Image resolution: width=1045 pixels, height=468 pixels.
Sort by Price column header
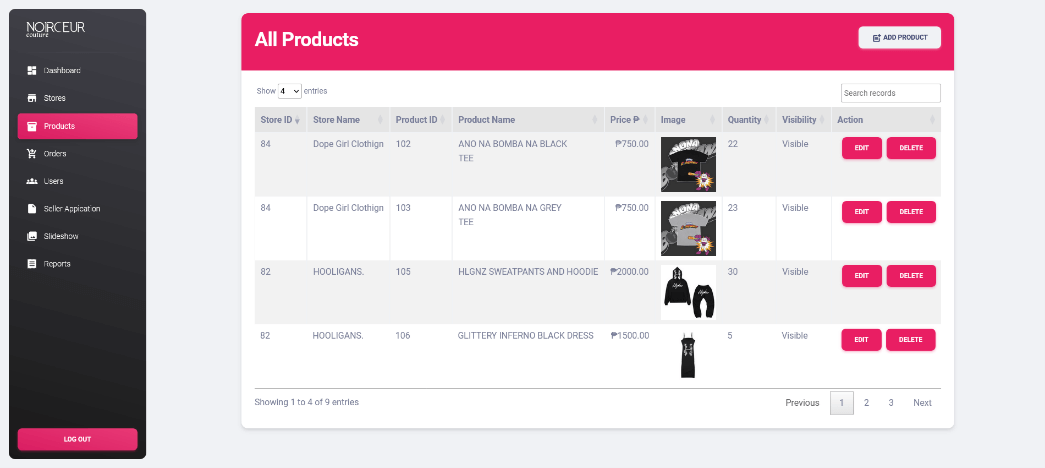pyautogui.click(x=628, y=120)
